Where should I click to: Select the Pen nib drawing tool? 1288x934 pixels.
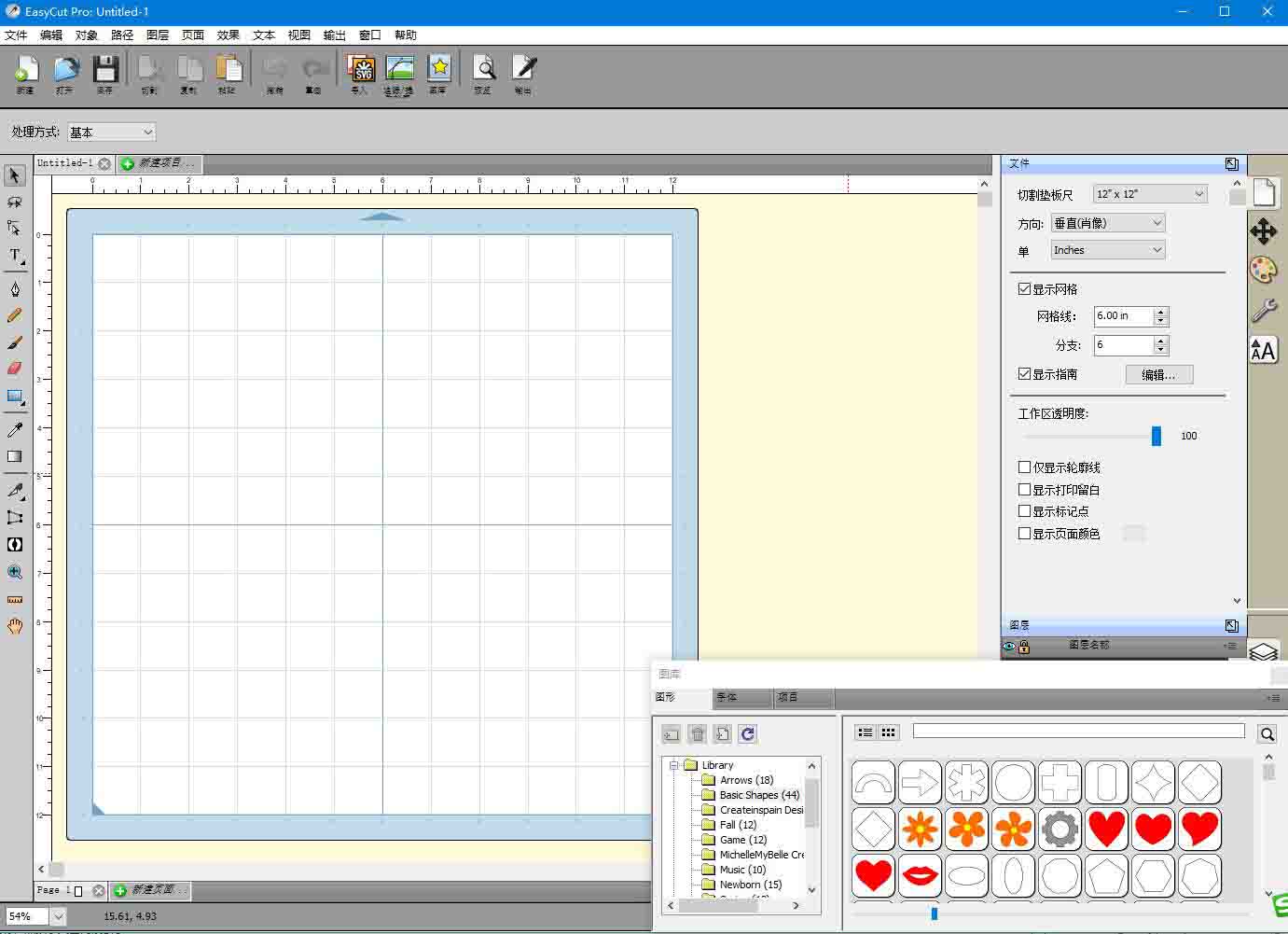[x=15, y=289]
